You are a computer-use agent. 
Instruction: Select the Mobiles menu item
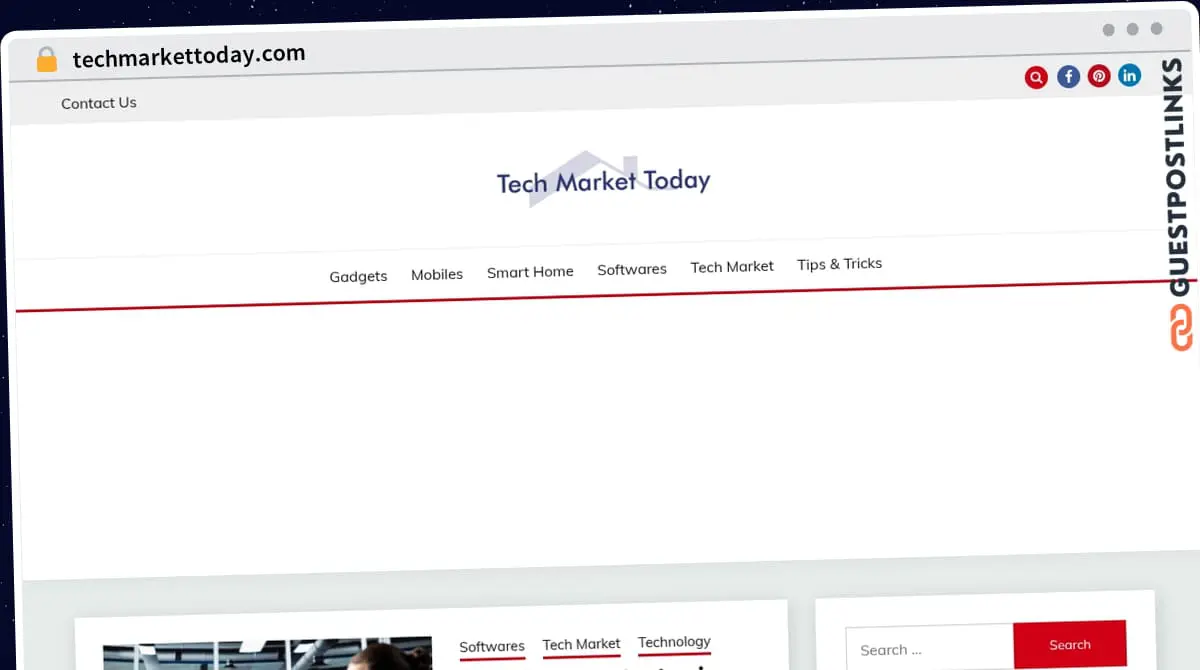point(437,274)
